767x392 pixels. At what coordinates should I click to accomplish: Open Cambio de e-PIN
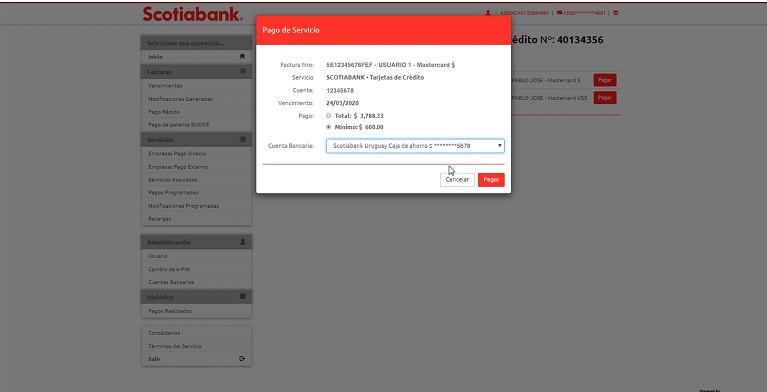tap(196, 269)
